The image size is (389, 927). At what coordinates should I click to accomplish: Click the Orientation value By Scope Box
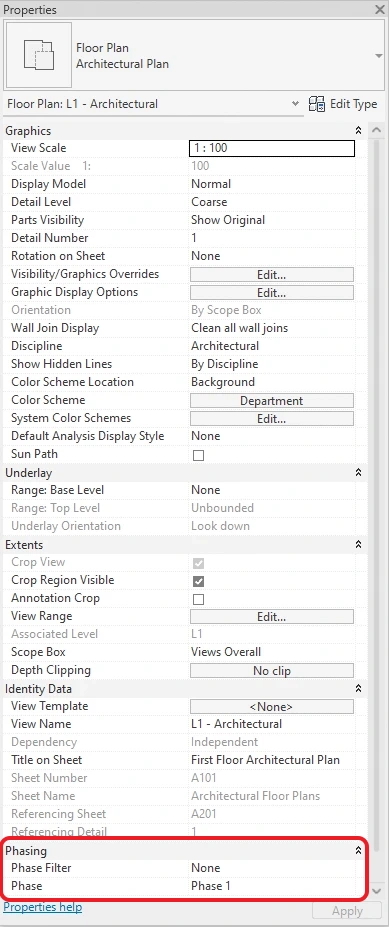[x=226, y=310]
